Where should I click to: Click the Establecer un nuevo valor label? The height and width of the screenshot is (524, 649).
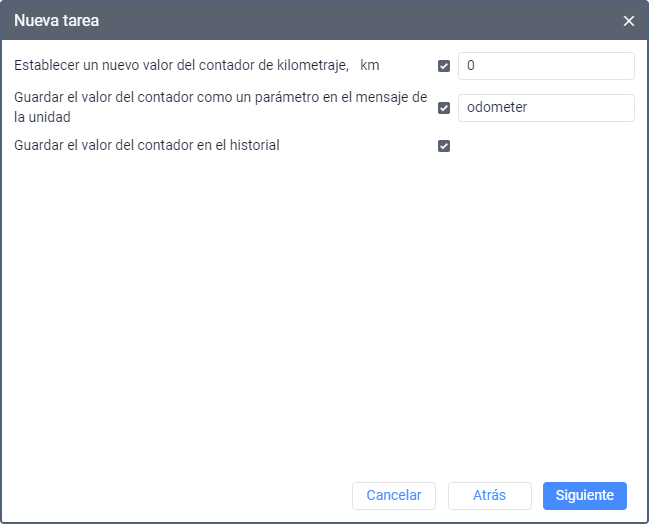(x=180, y=66)
